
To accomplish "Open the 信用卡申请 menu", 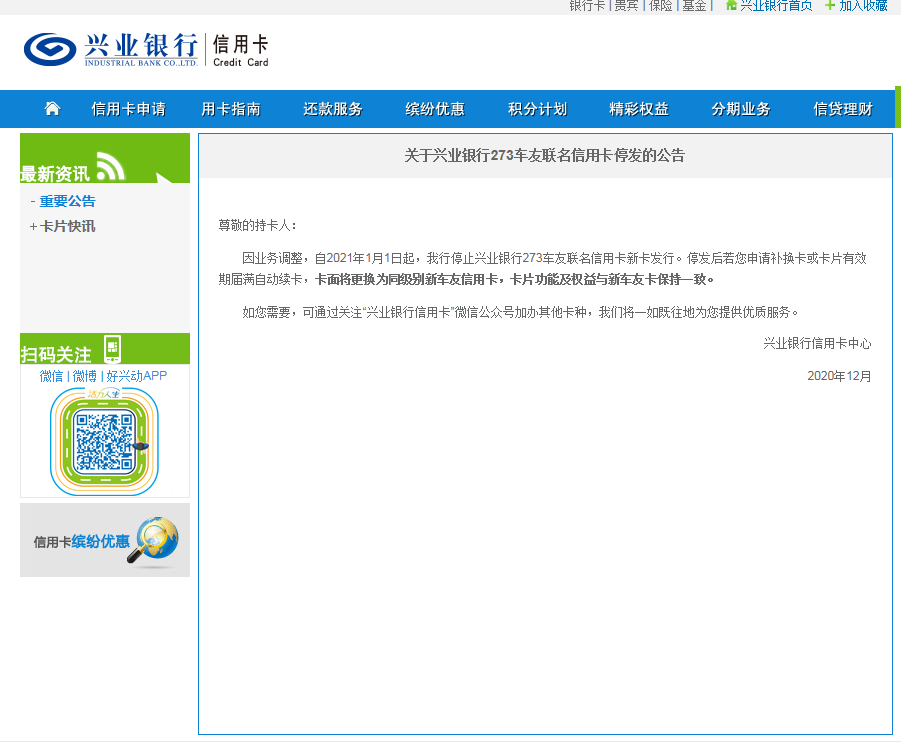I will [x=128, y=109].
